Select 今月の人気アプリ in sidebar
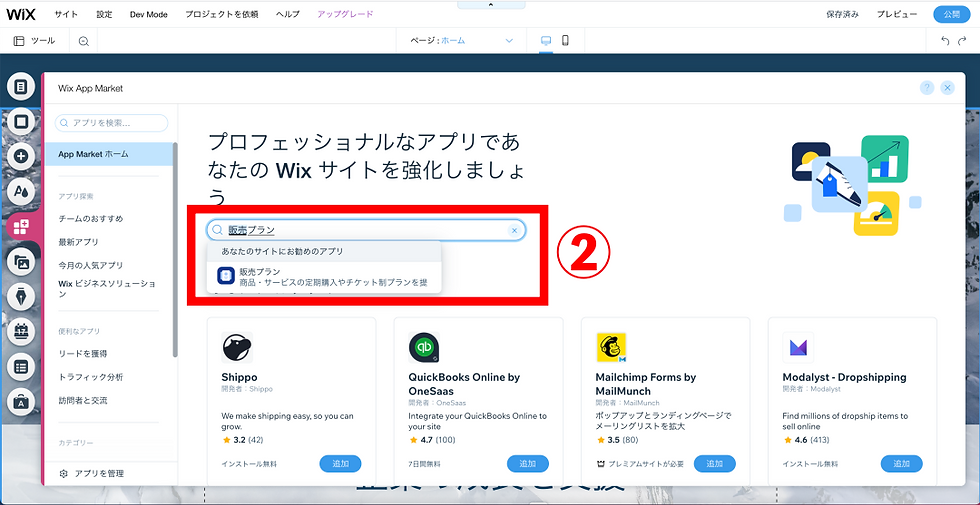 (91, 265)
